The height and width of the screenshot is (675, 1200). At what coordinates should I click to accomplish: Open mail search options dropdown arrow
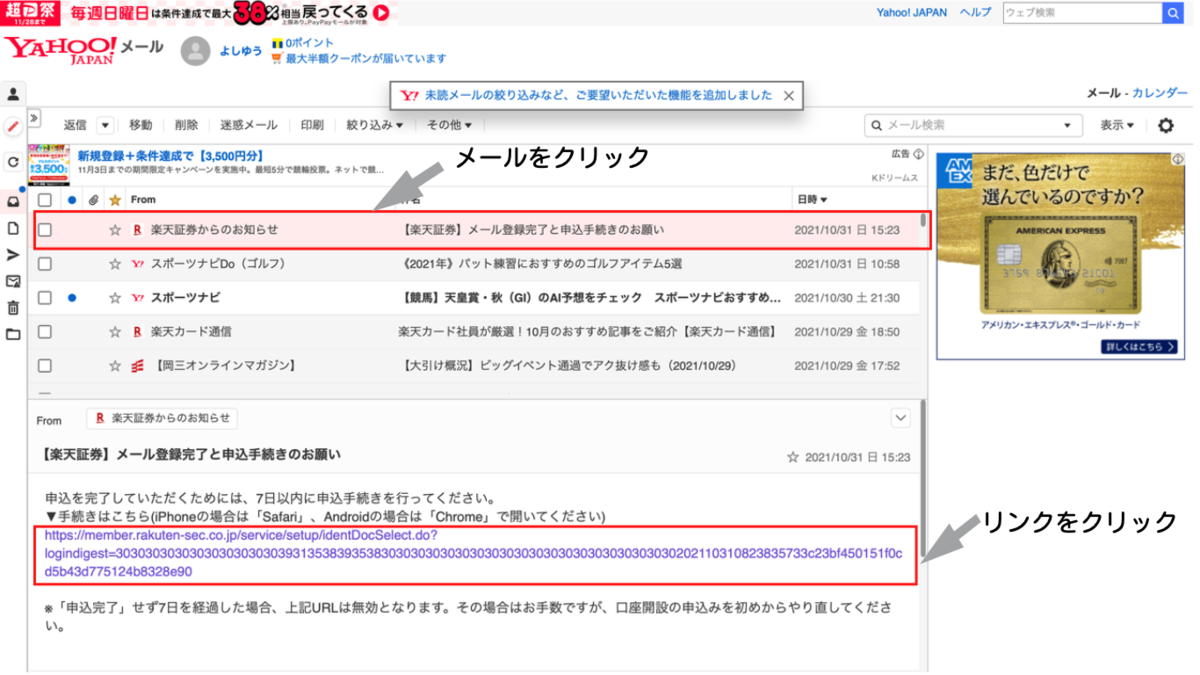1067,126
